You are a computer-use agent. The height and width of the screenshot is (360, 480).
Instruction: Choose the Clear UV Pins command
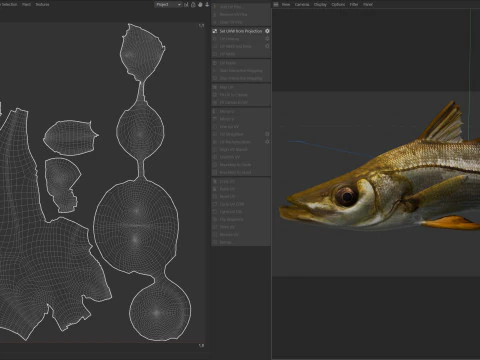coord(241,22)
